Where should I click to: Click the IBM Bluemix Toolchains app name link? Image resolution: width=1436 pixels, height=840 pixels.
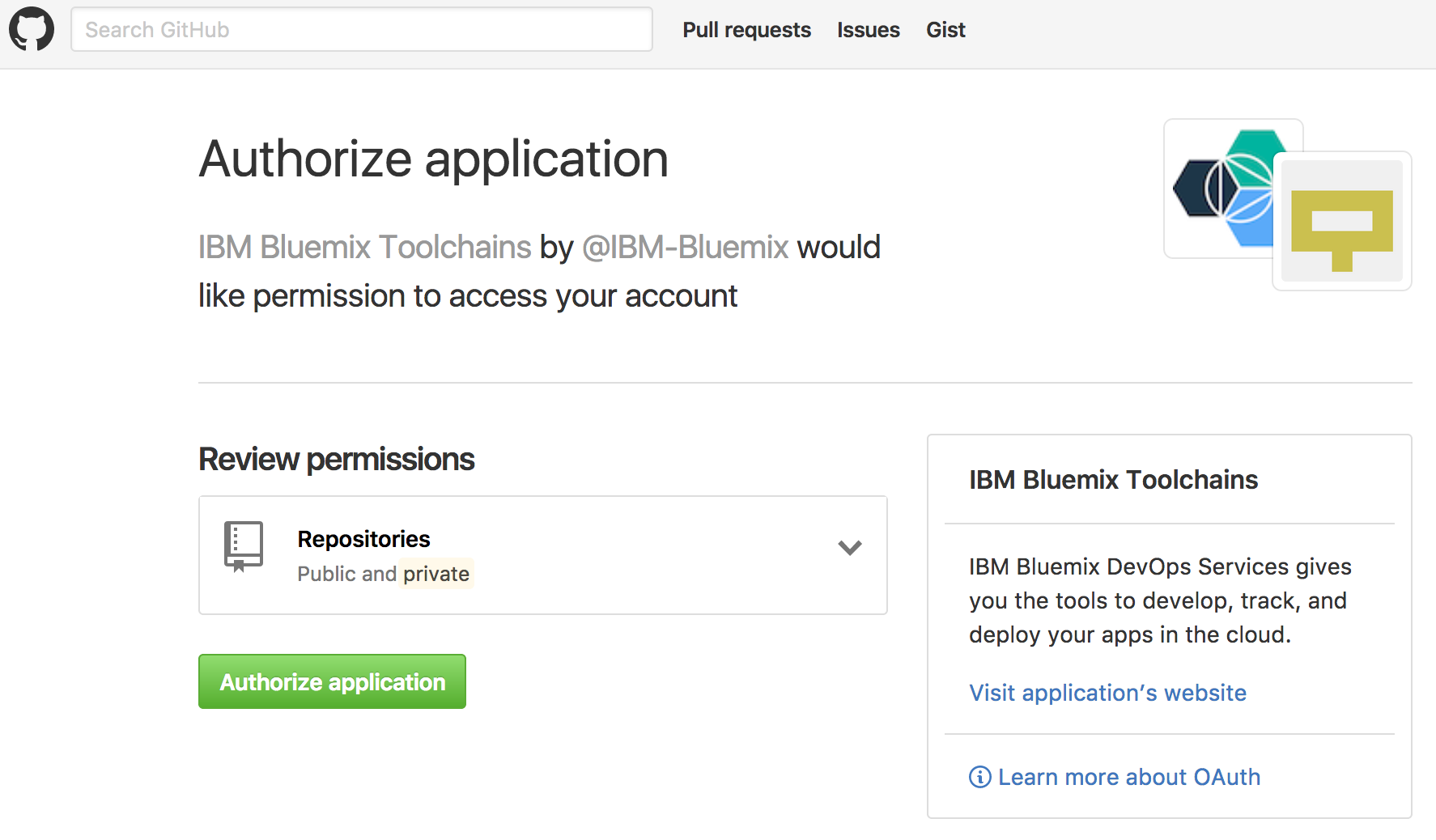coord(364,247)
